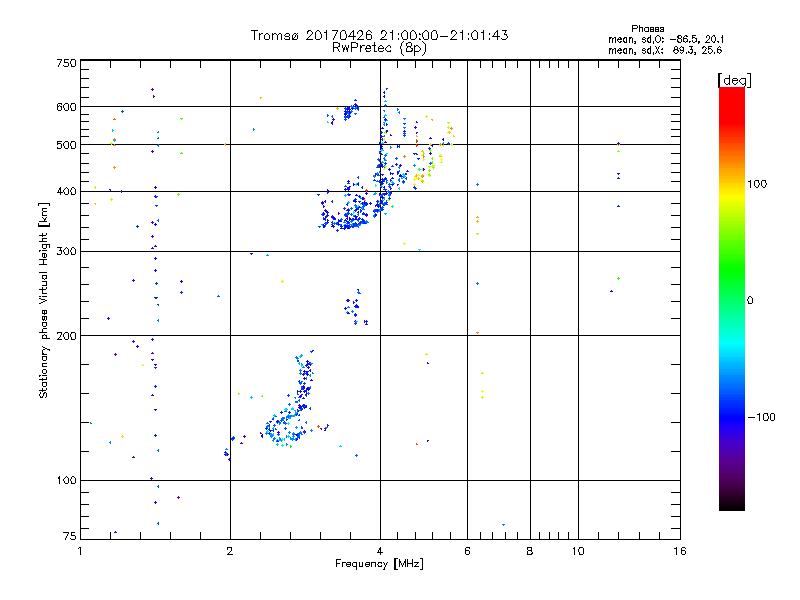Viewport: 800px width, 600px height.
Task: Click the '[deg]' colorbar unit label
Action: tap(734, 80)
